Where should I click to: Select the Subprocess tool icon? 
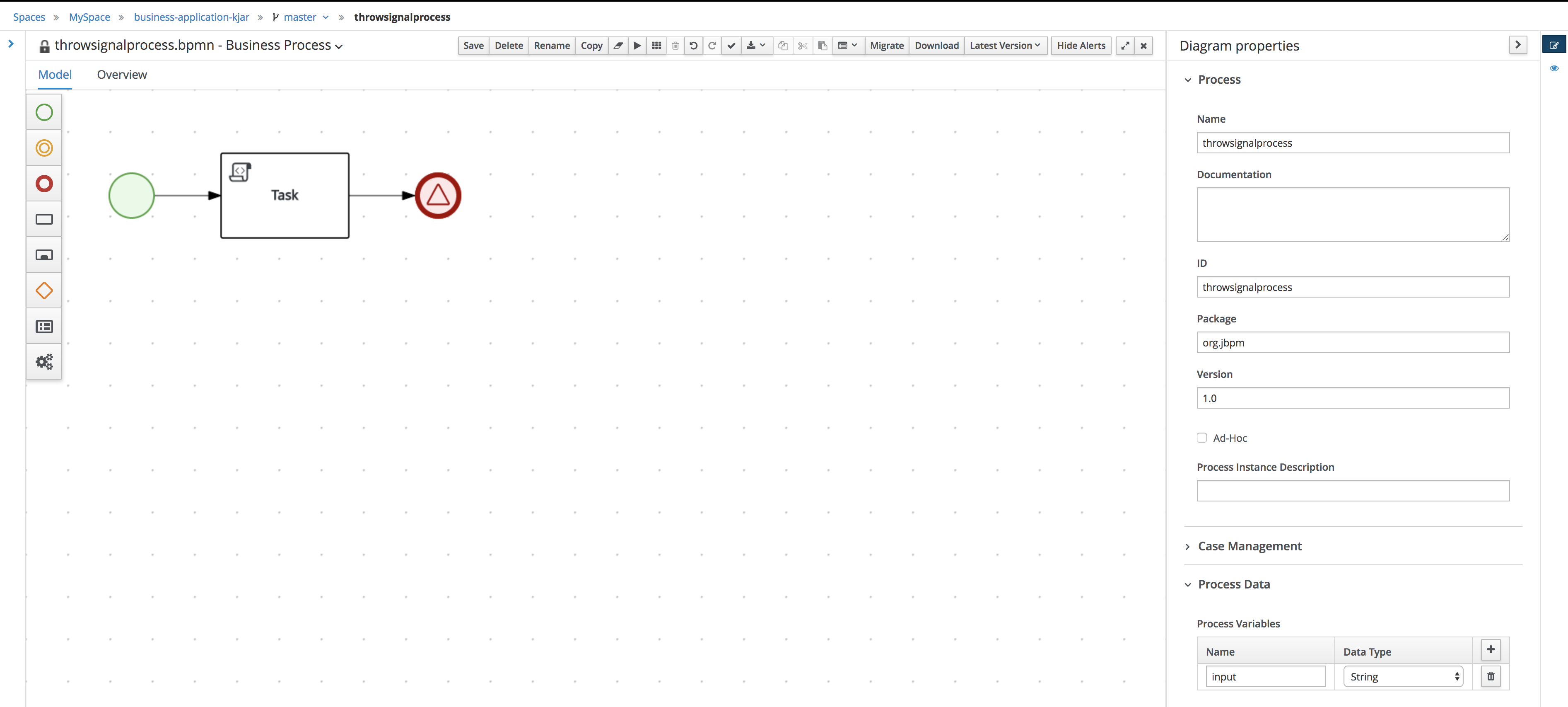tap(44, 254)
